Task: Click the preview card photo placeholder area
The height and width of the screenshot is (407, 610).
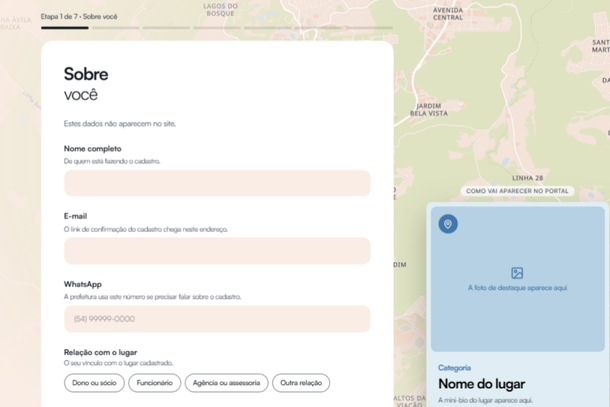Action: tap(517, 279)
